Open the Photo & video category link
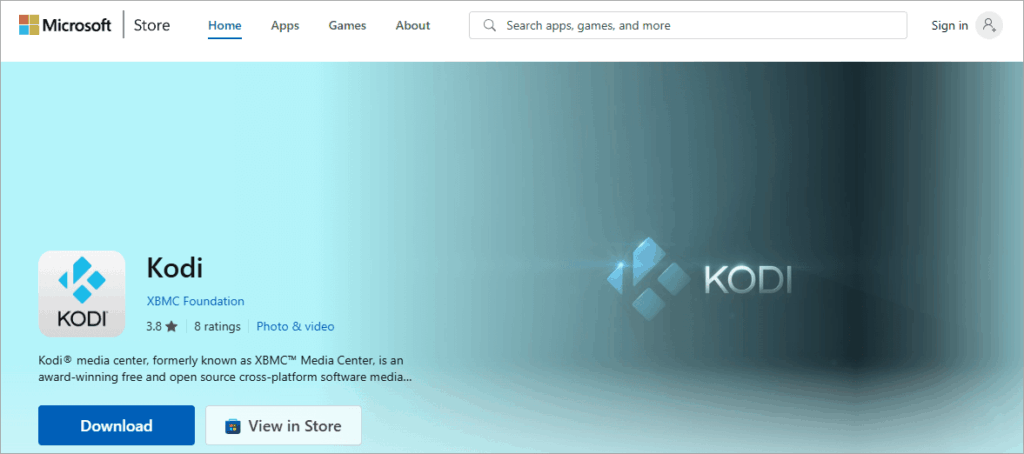This screenshot has height=454, width=1024. pyautogui.click(x=295, y=326)
